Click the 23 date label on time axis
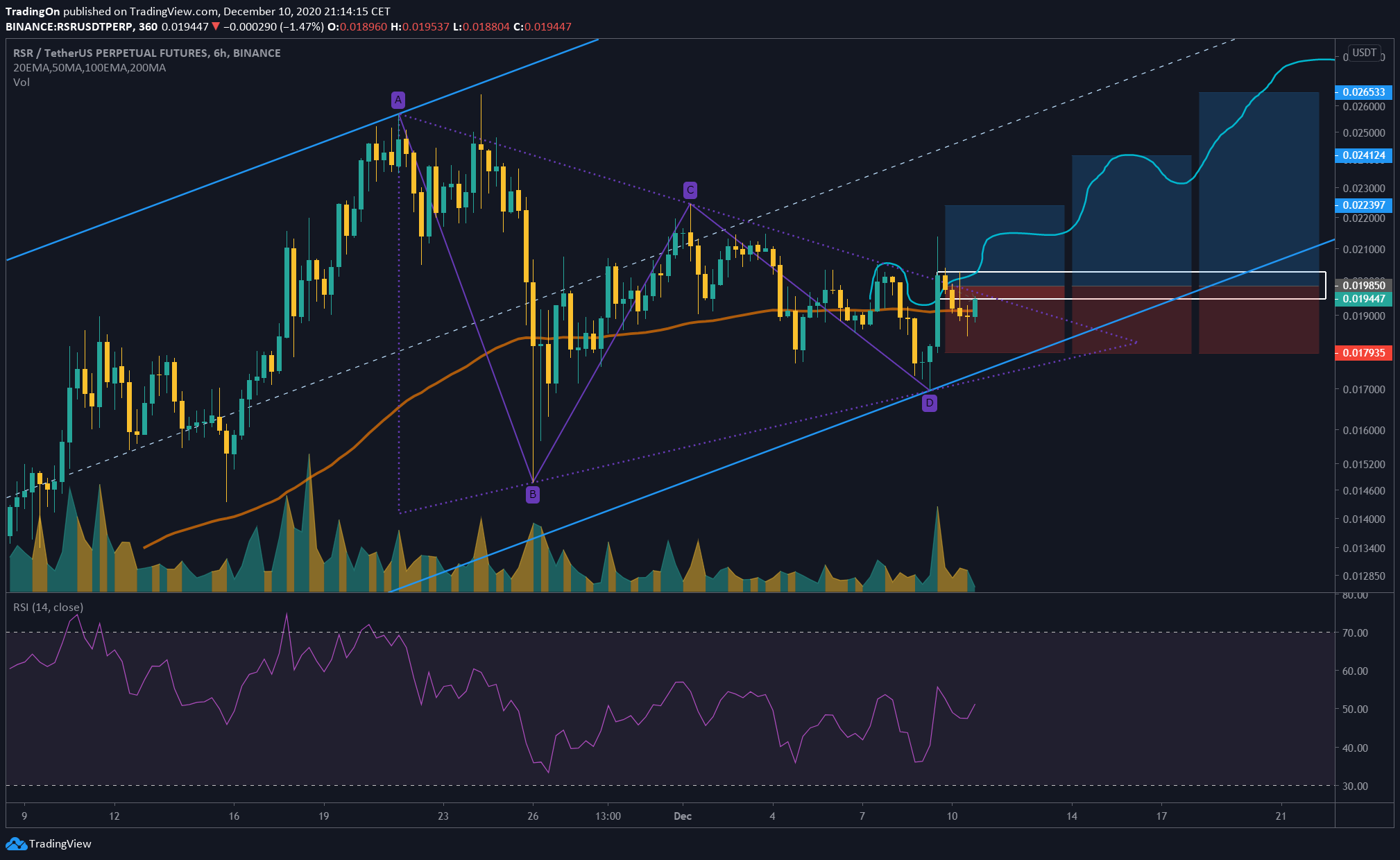The image size is (1400, 860). (443, 816)
